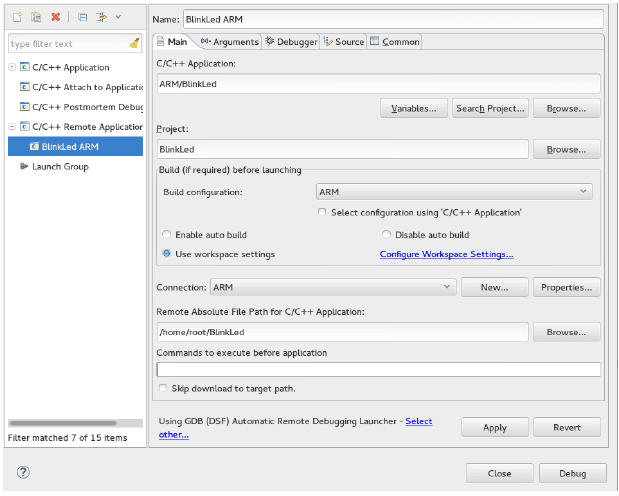Switch to the Debugger tab
The image size is (619, 496).
tap(291, 42)
